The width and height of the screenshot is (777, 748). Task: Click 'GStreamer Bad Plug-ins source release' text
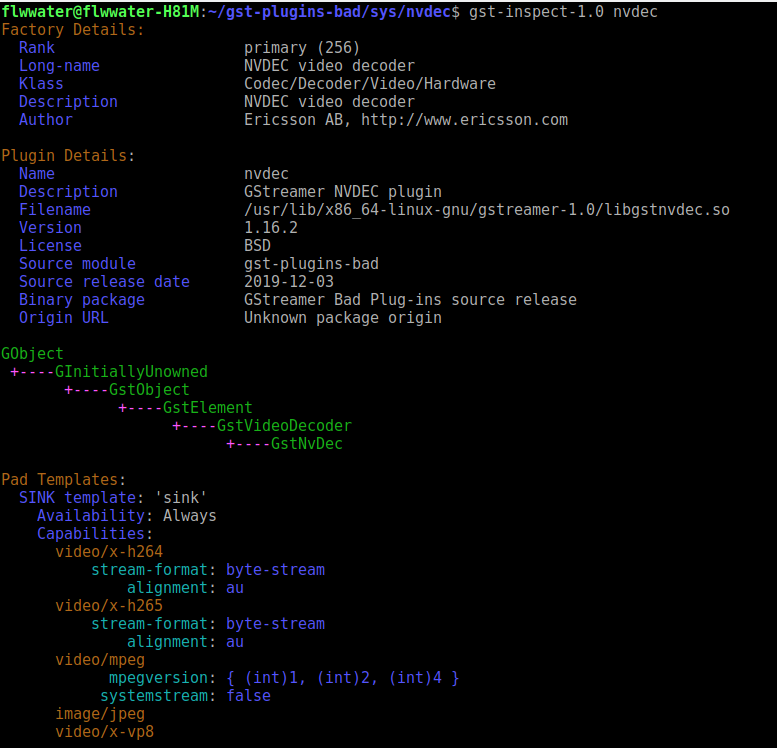coord(410,300)
